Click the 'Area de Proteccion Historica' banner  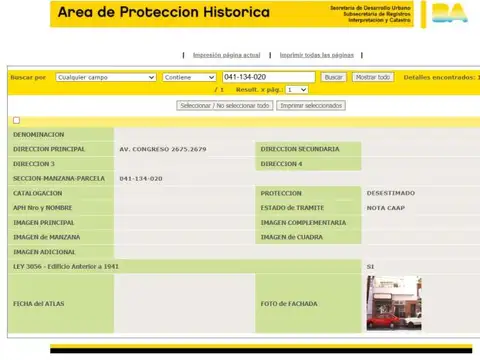[232, 14]
